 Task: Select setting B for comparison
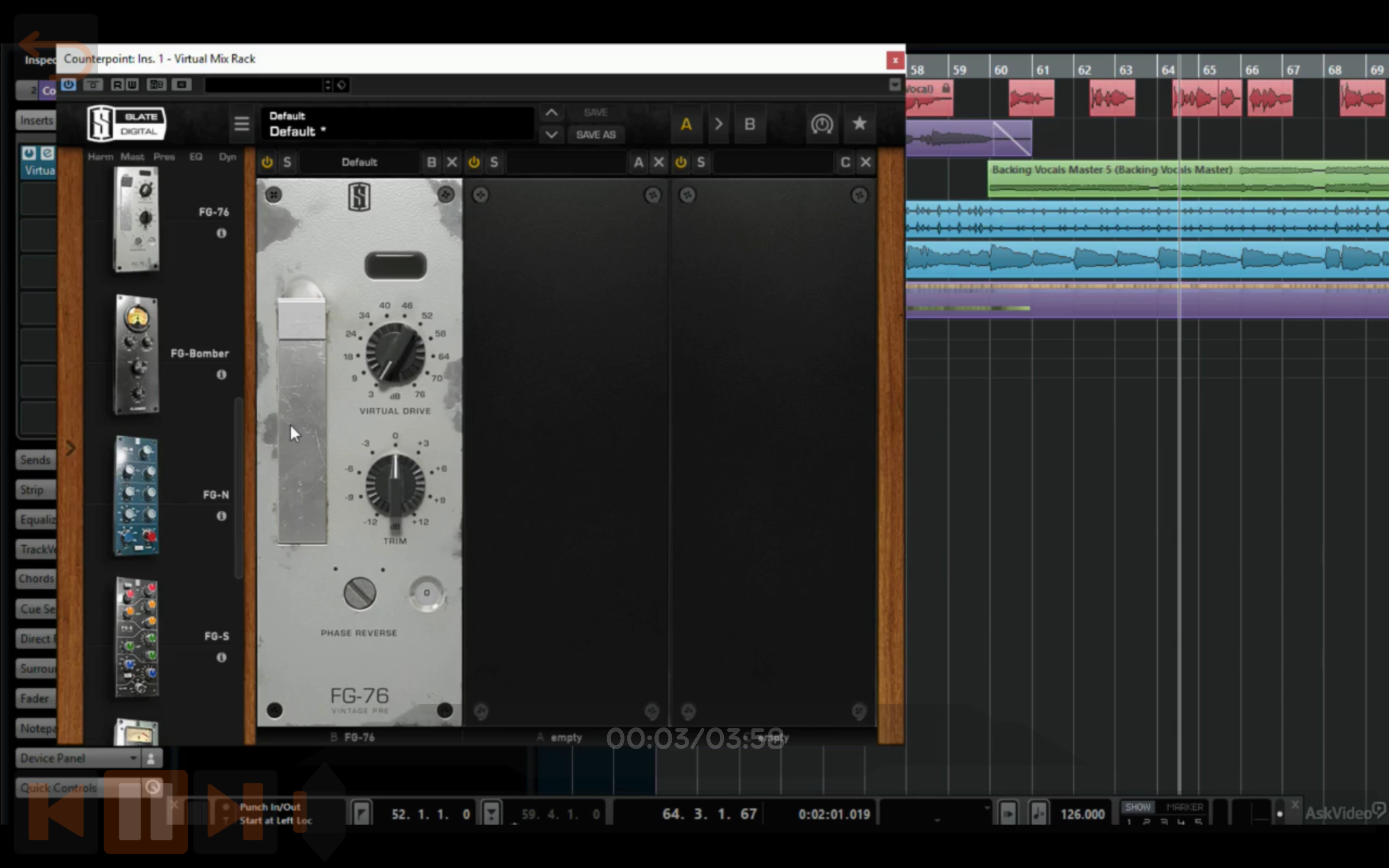pos(750,124)
